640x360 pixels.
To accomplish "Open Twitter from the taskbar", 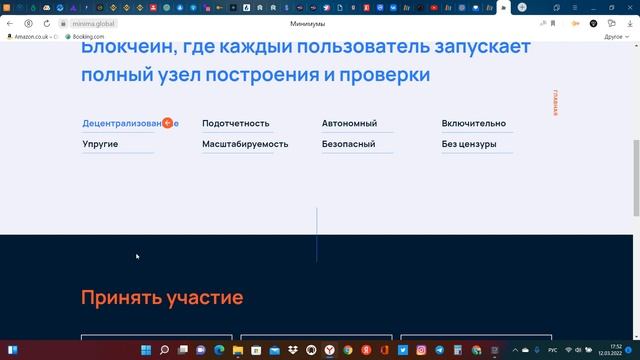I will (x=403, y=350).
